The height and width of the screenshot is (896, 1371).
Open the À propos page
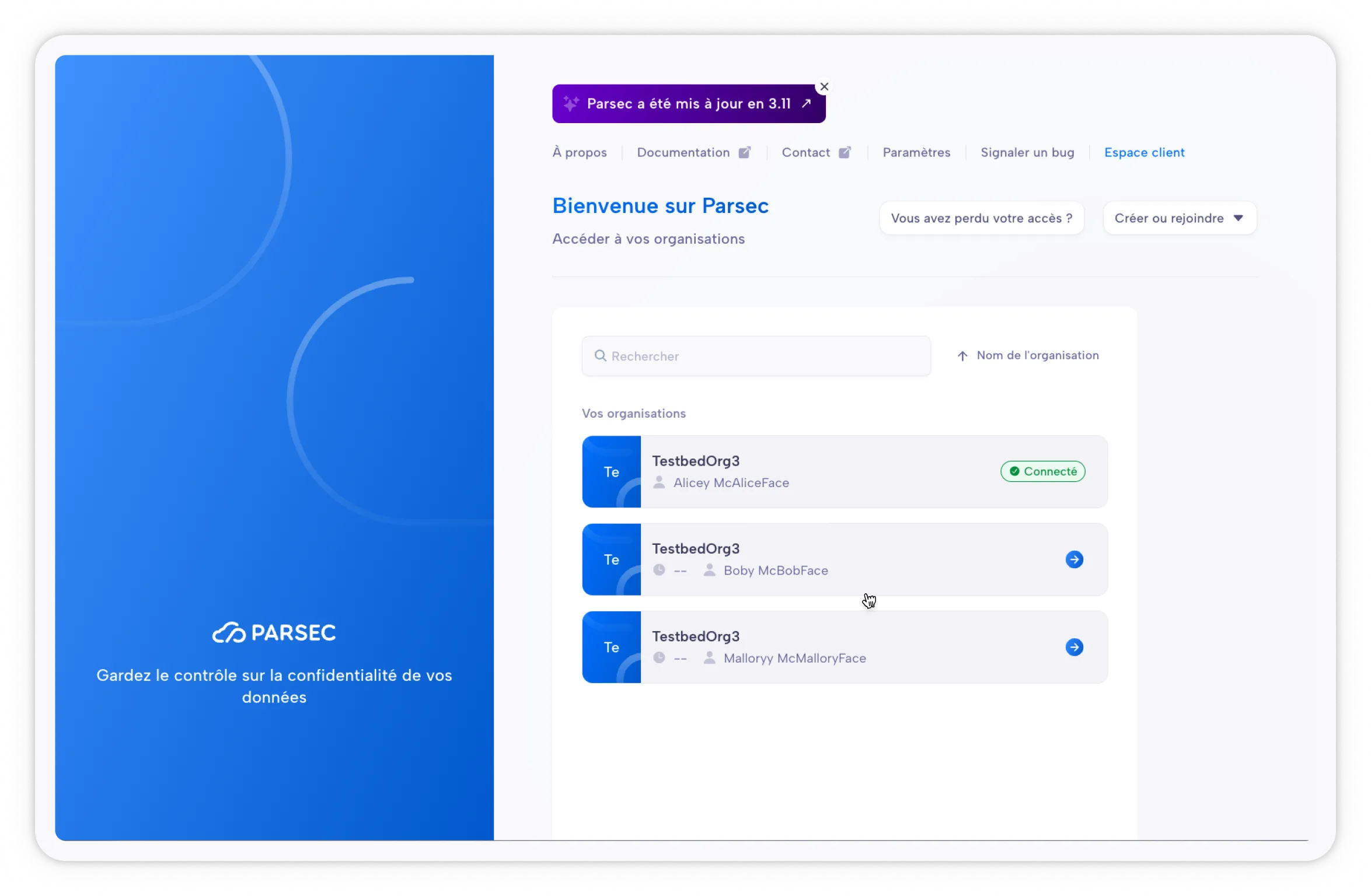[579, 152]
